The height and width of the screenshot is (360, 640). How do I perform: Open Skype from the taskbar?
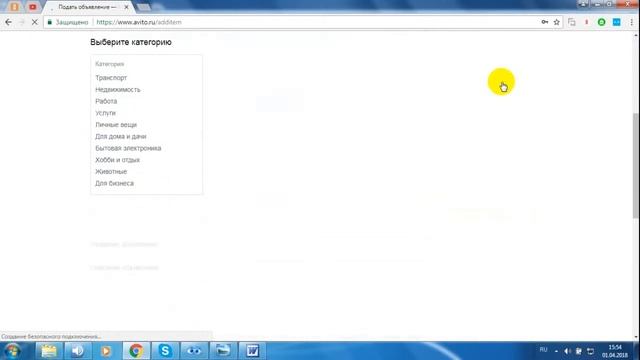pyautogui.click(x=165, y=351)
